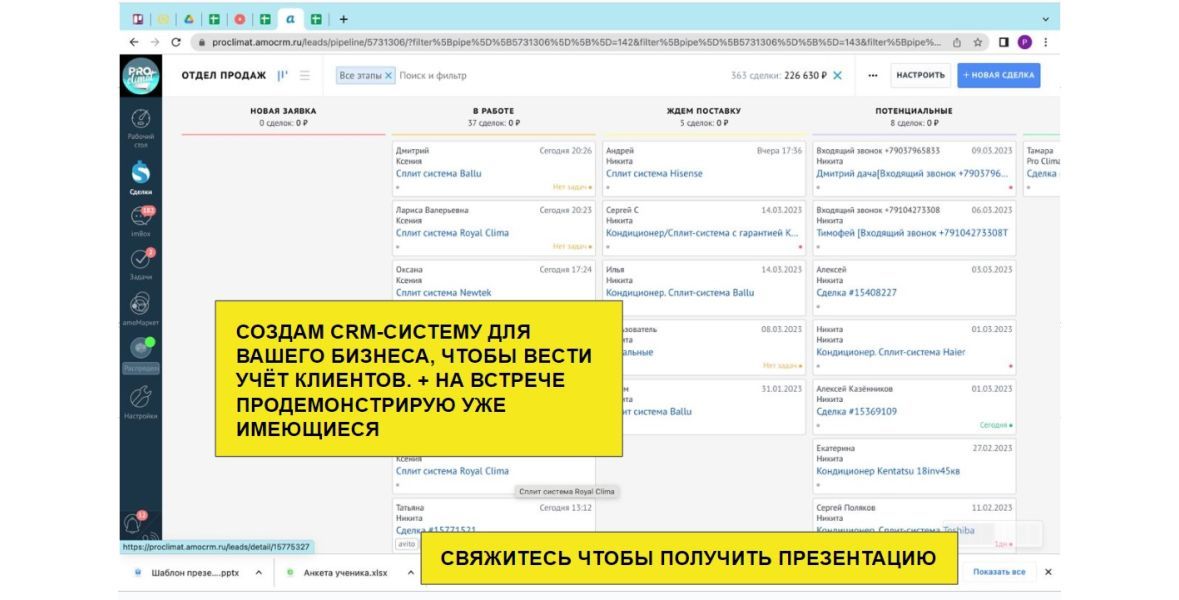Close the downloads bar

(x=1048, y=572)
